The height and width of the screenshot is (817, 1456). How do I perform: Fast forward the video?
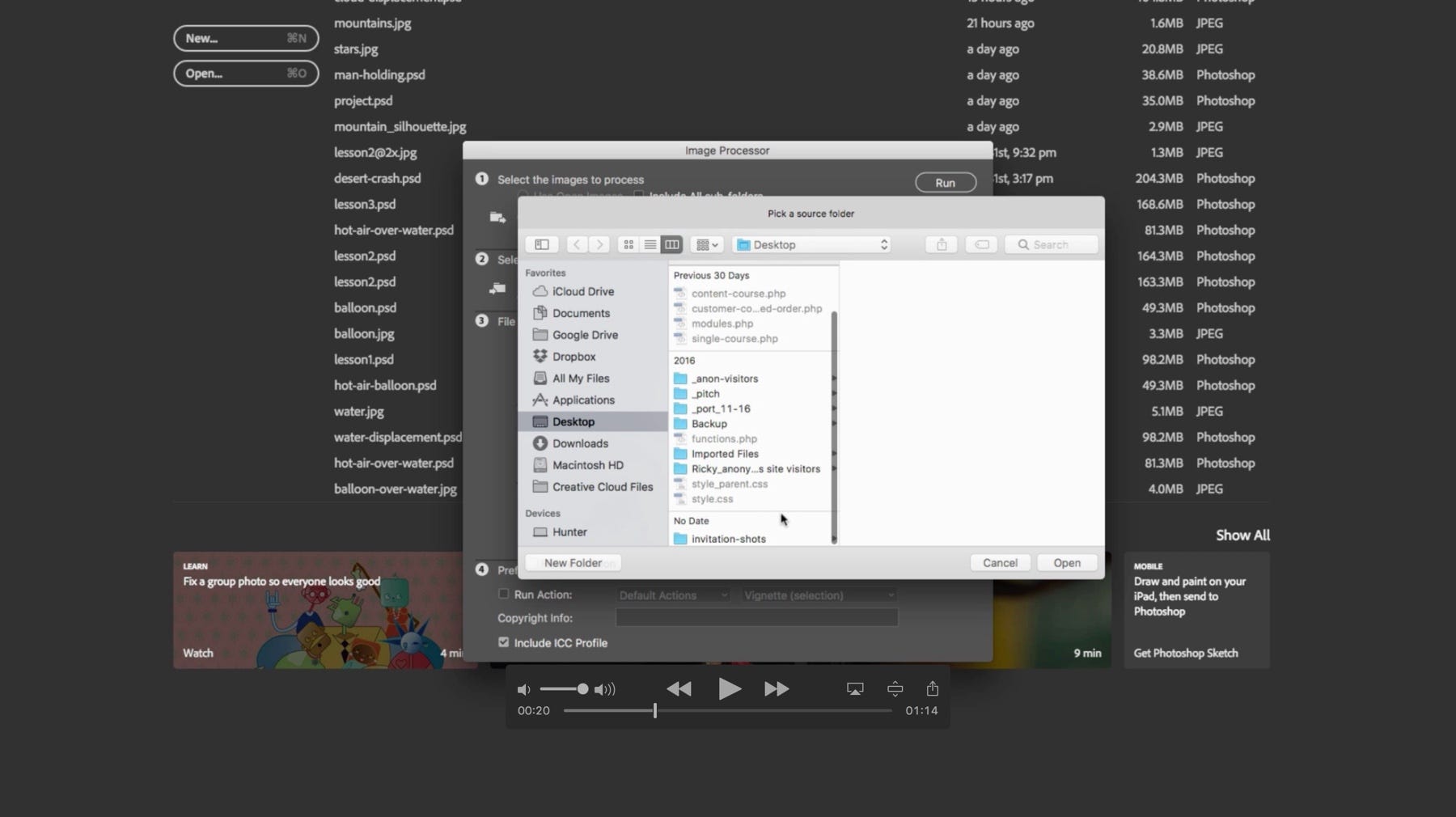point(777,689)
